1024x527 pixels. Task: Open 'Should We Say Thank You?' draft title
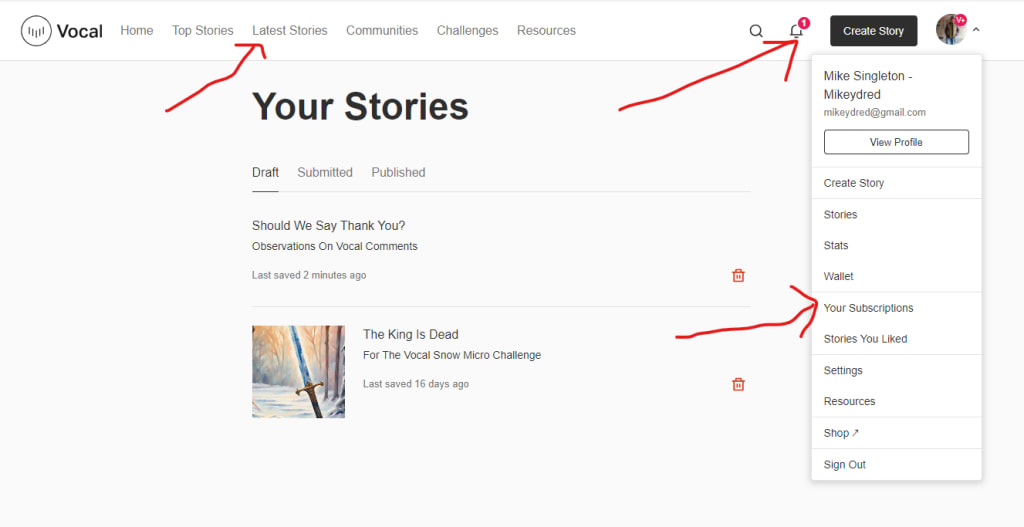[x=328, y=225]
